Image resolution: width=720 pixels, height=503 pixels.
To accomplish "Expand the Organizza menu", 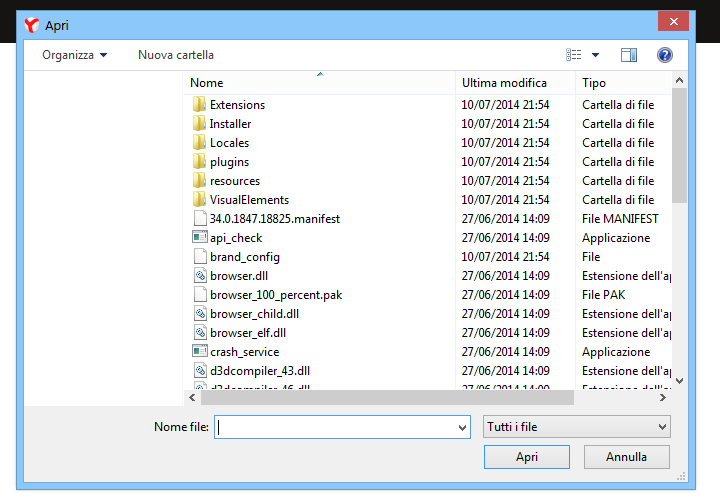I will 74,55.
